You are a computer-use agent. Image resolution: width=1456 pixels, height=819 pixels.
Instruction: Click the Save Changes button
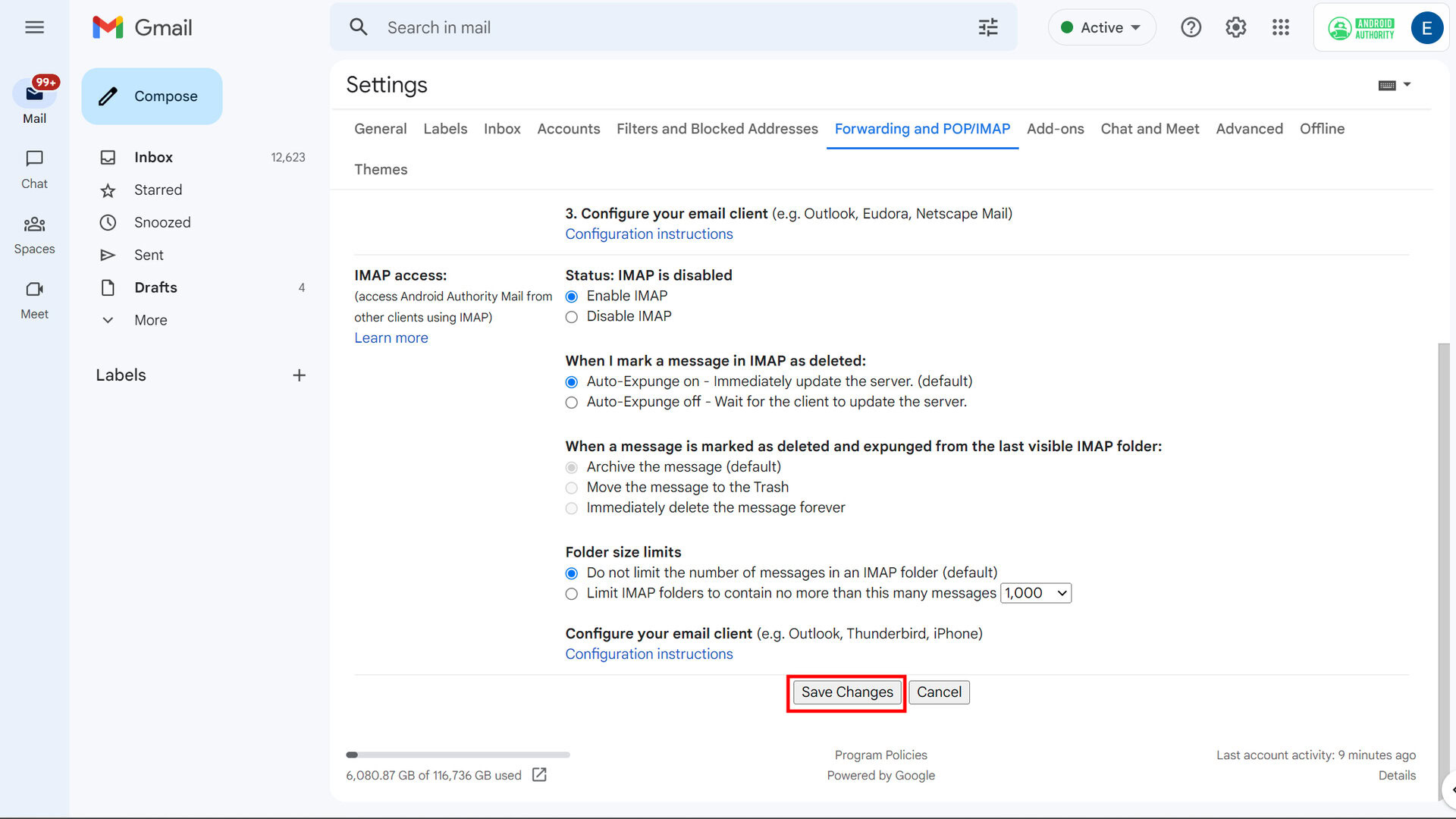846,691
